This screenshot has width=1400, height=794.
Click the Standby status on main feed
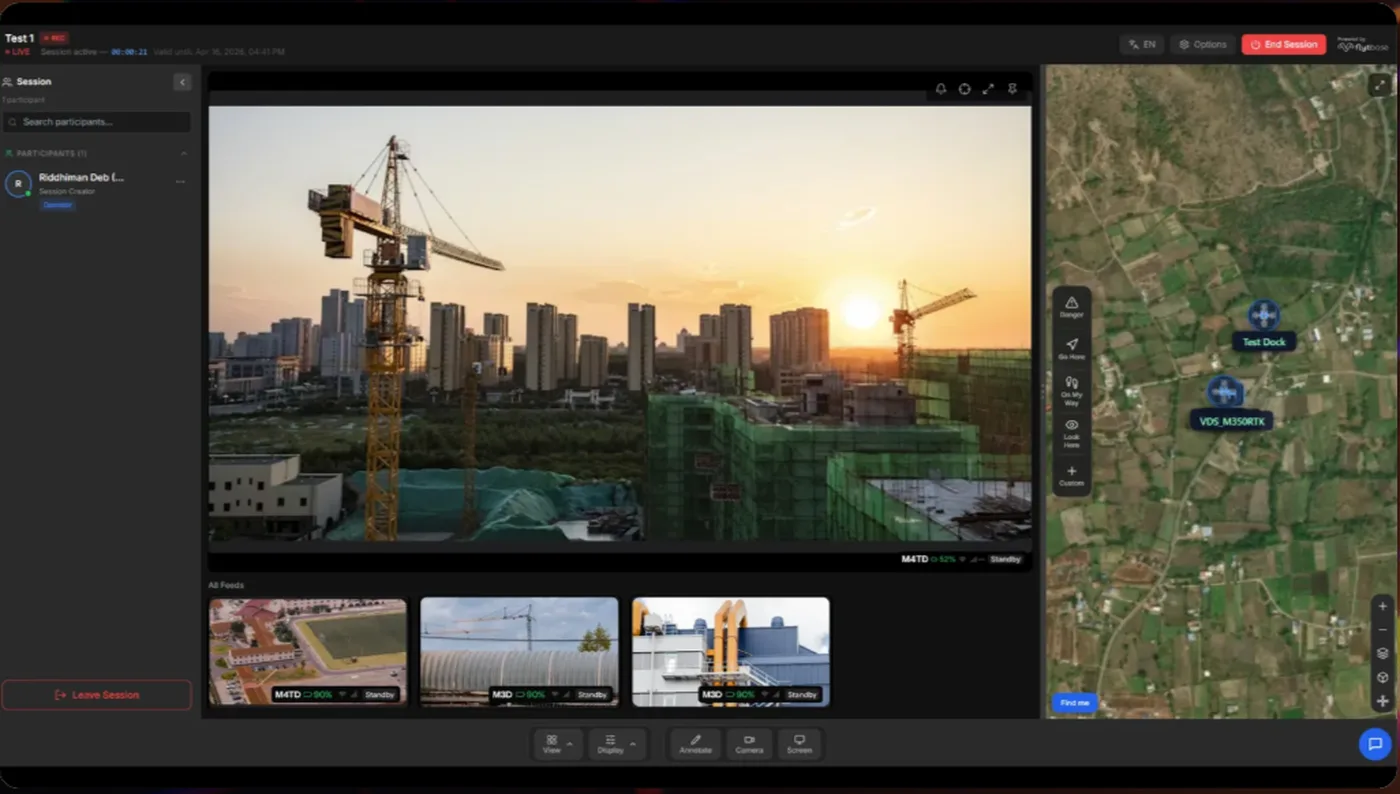point(1005,560)
